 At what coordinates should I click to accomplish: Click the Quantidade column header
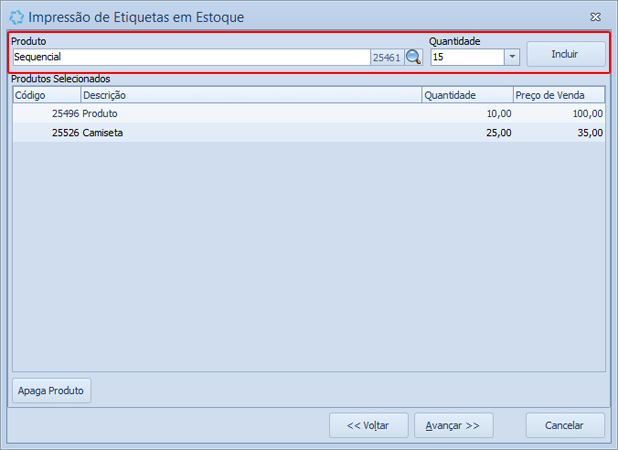click(467, 95)
